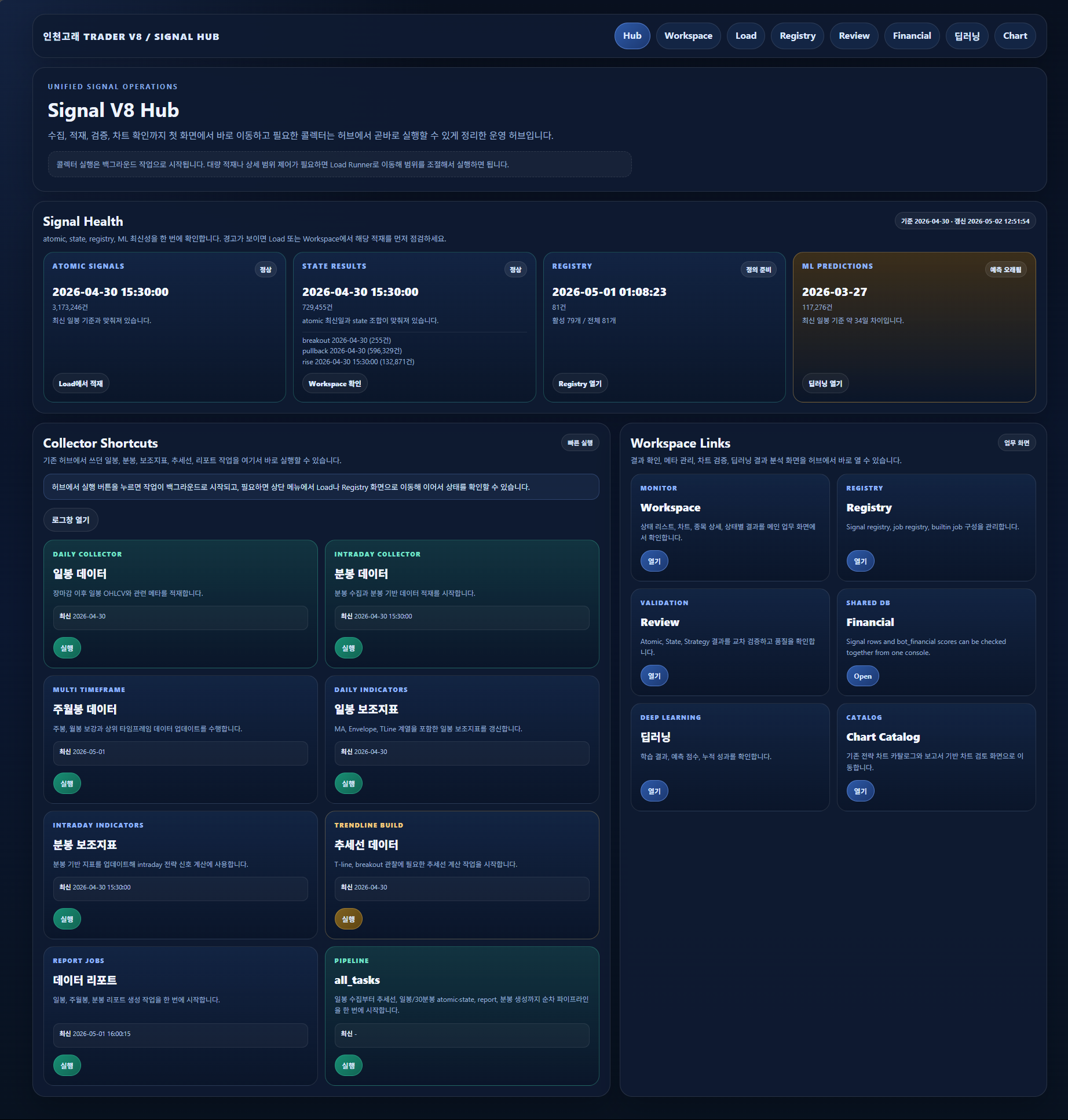Run the 추세선 데이터 trendline build
This screenshot has width=1068, height=1120.
click(x=349, y=919)
